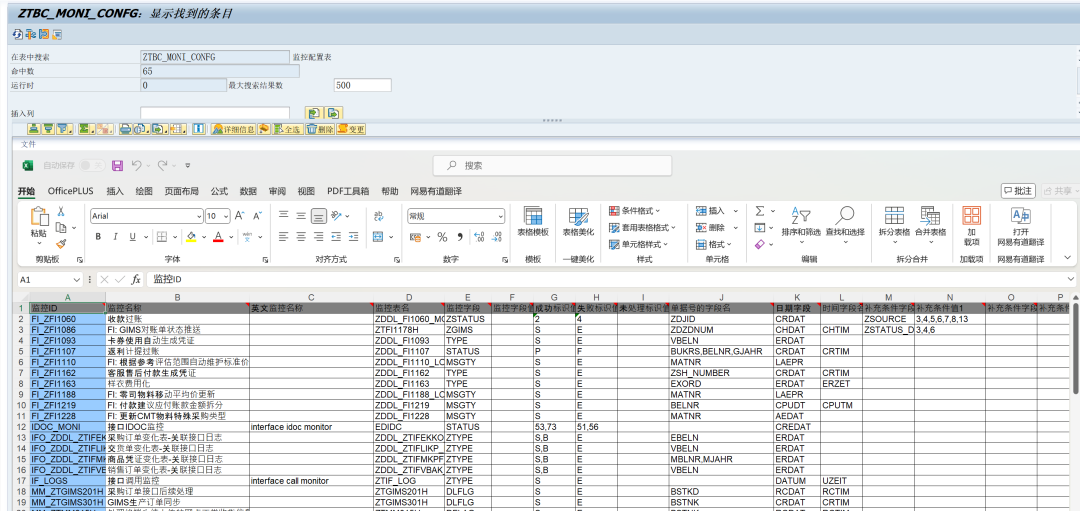Expand the 套用表格格式 menu
This screenshot has width=1080, height=511.
(643, 227)
